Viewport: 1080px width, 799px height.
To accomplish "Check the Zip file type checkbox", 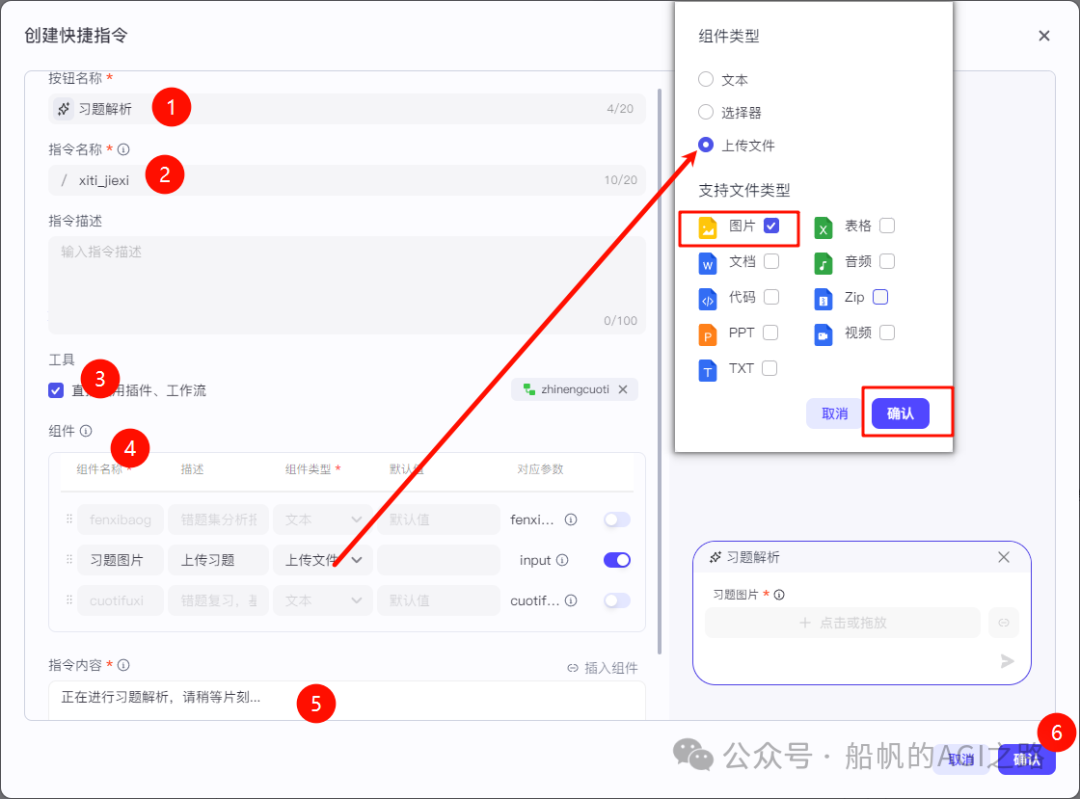I will 880,296.
